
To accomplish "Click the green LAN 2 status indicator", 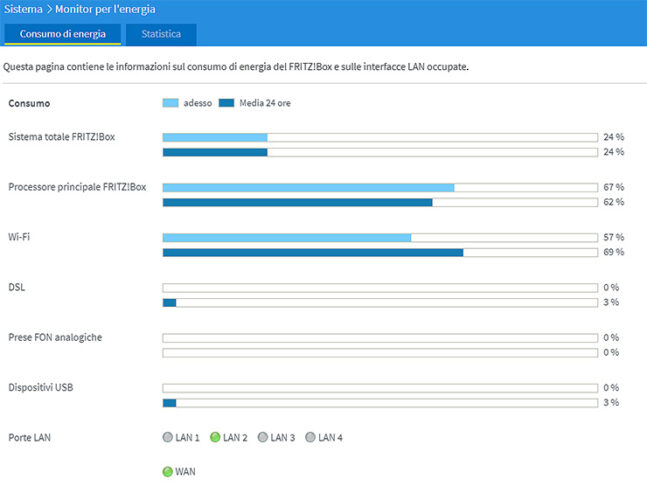I will click(x=214, y=437).
